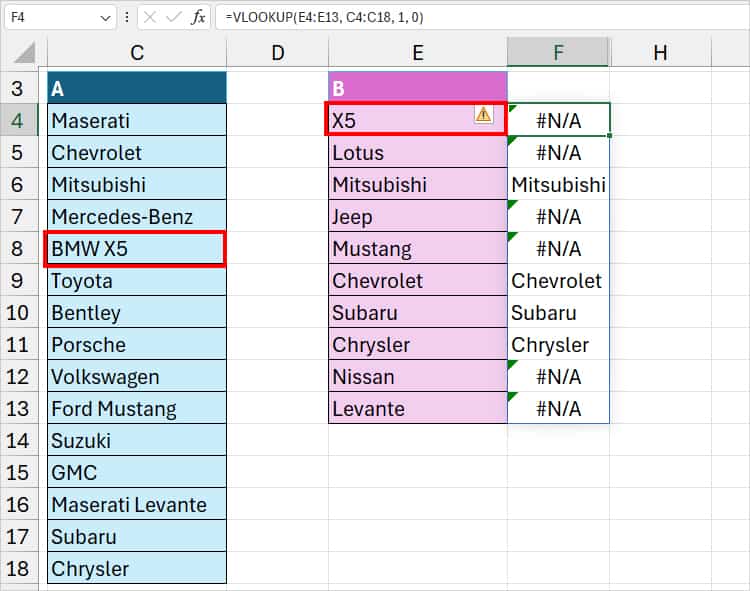
Task: Select row 18 header
Action: [x=19, y=569]
